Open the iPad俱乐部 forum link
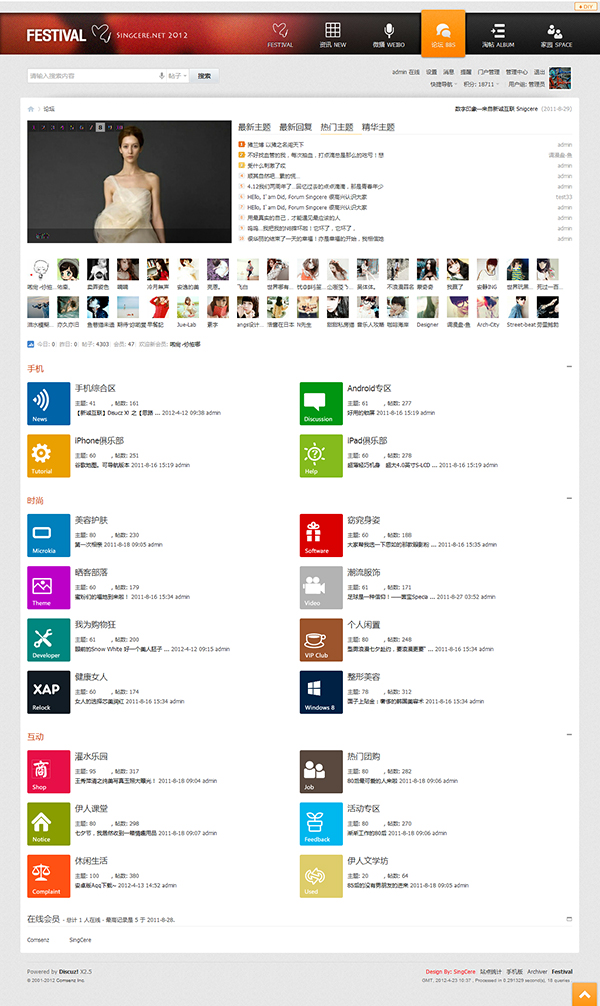 click(367, 441)
